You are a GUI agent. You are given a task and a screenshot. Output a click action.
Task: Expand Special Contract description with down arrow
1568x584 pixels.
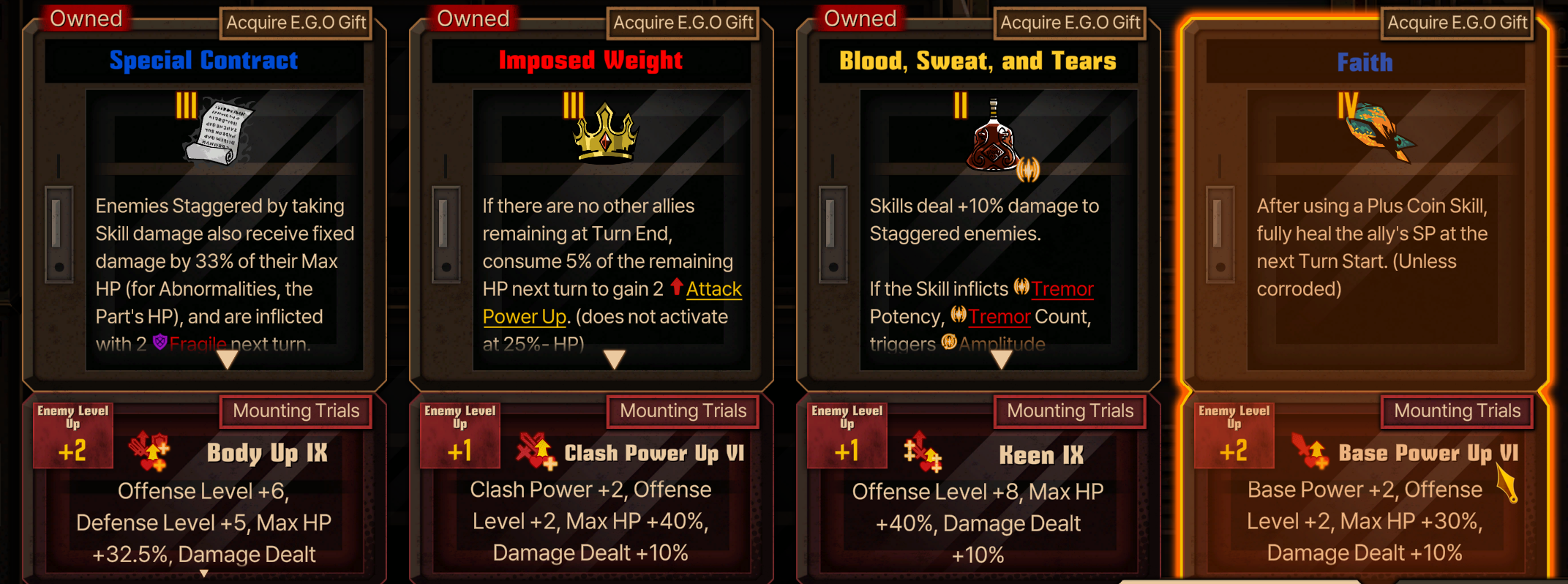(x=228, y=359)
